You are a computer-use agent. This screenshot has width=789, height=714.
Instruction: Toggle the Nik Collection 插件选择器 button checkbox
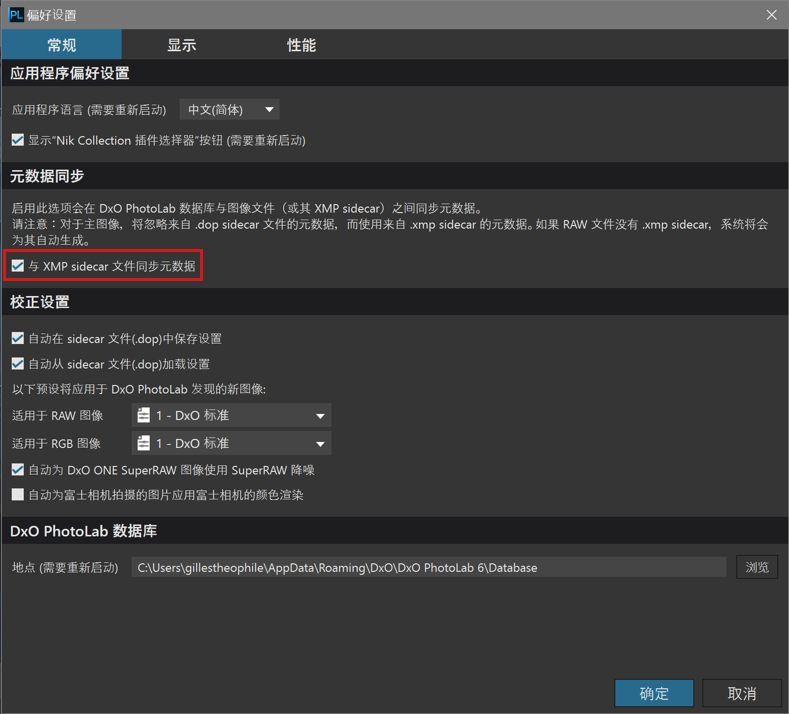click(18, 140)
